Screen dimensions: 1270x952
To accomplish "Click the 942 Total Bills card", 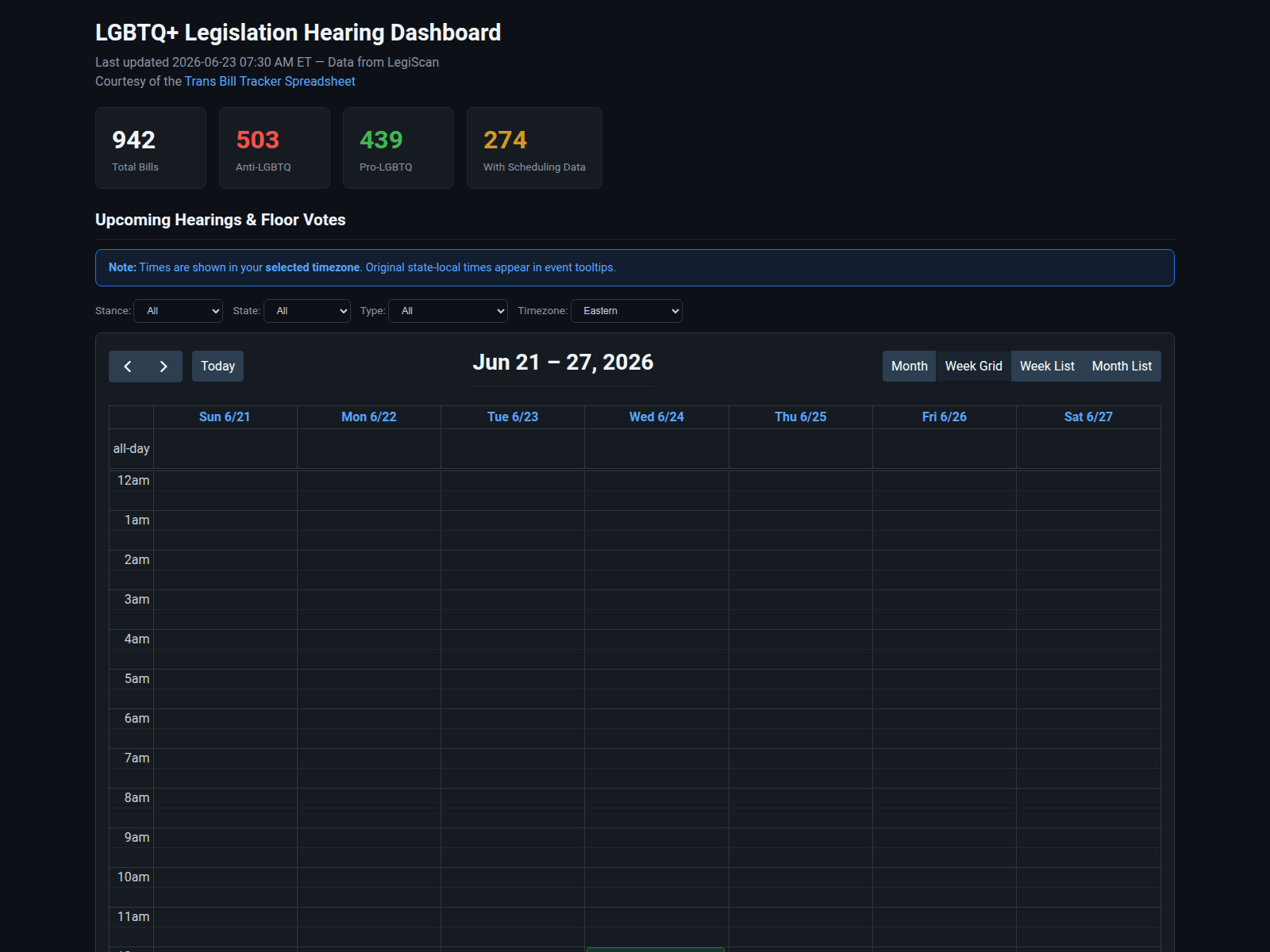I will (x=151, y=148).
